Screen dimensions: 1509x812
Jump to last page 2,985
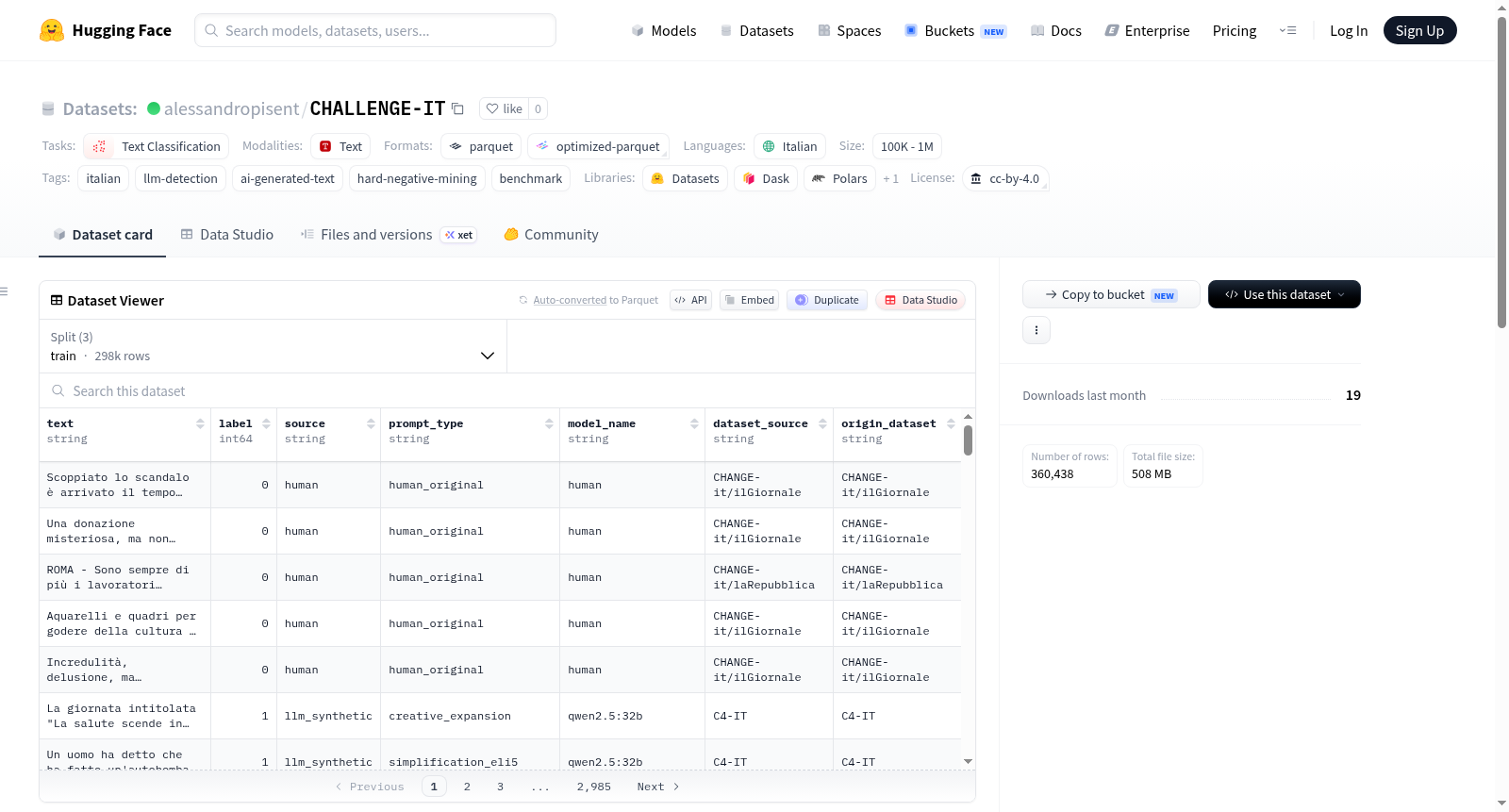click(594, 787)
